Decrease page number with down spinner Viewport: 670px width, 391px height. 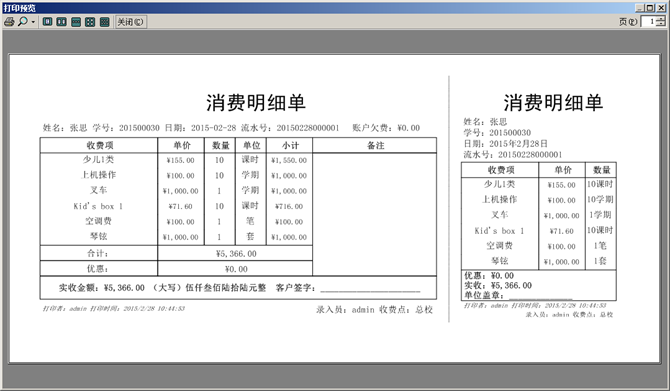tap(661, 24)
